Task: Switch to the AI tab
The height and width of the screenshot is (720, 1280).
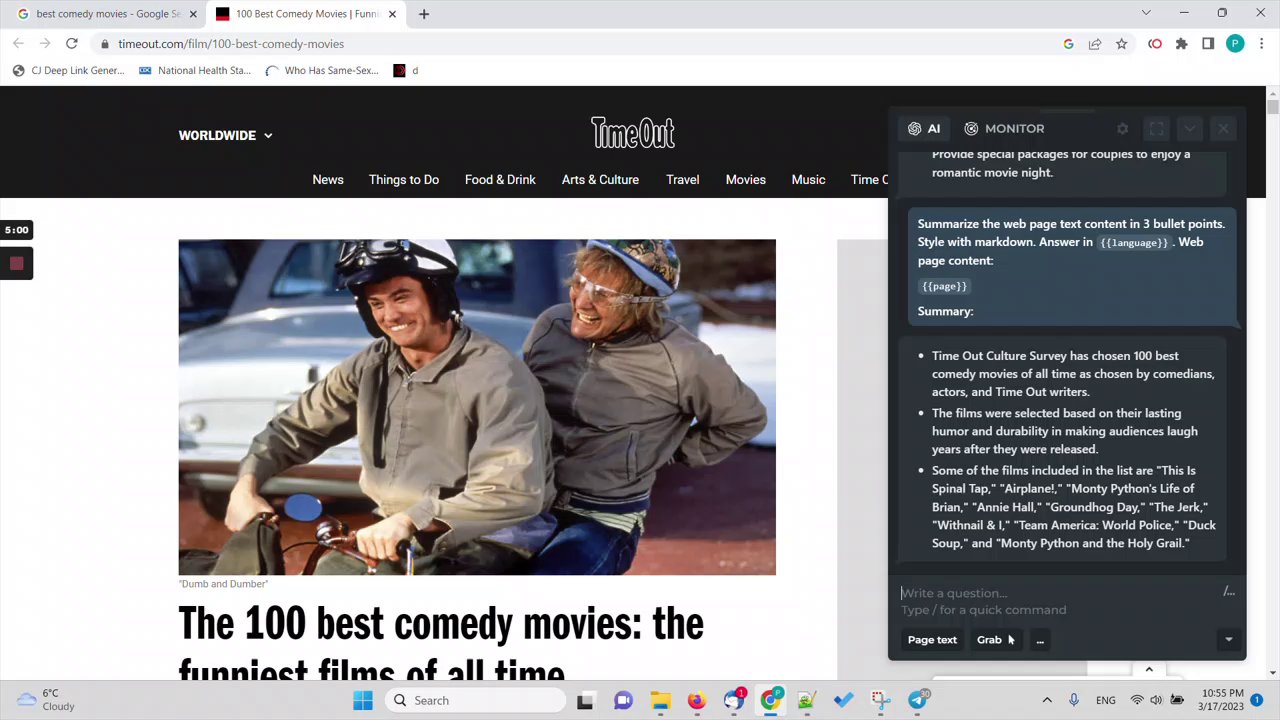Action: click(924, 129)
